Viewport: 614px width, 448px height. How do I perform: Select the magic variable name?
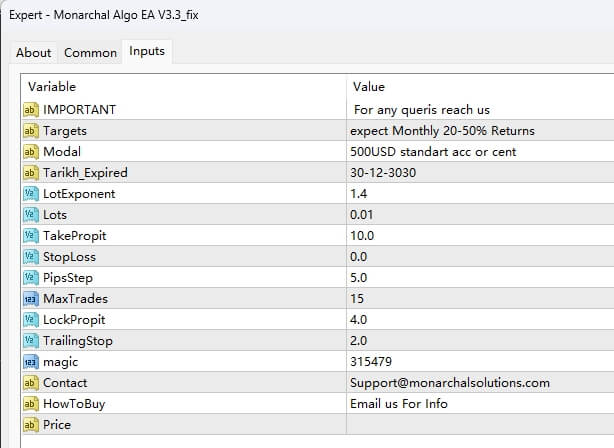pos(60,362)
